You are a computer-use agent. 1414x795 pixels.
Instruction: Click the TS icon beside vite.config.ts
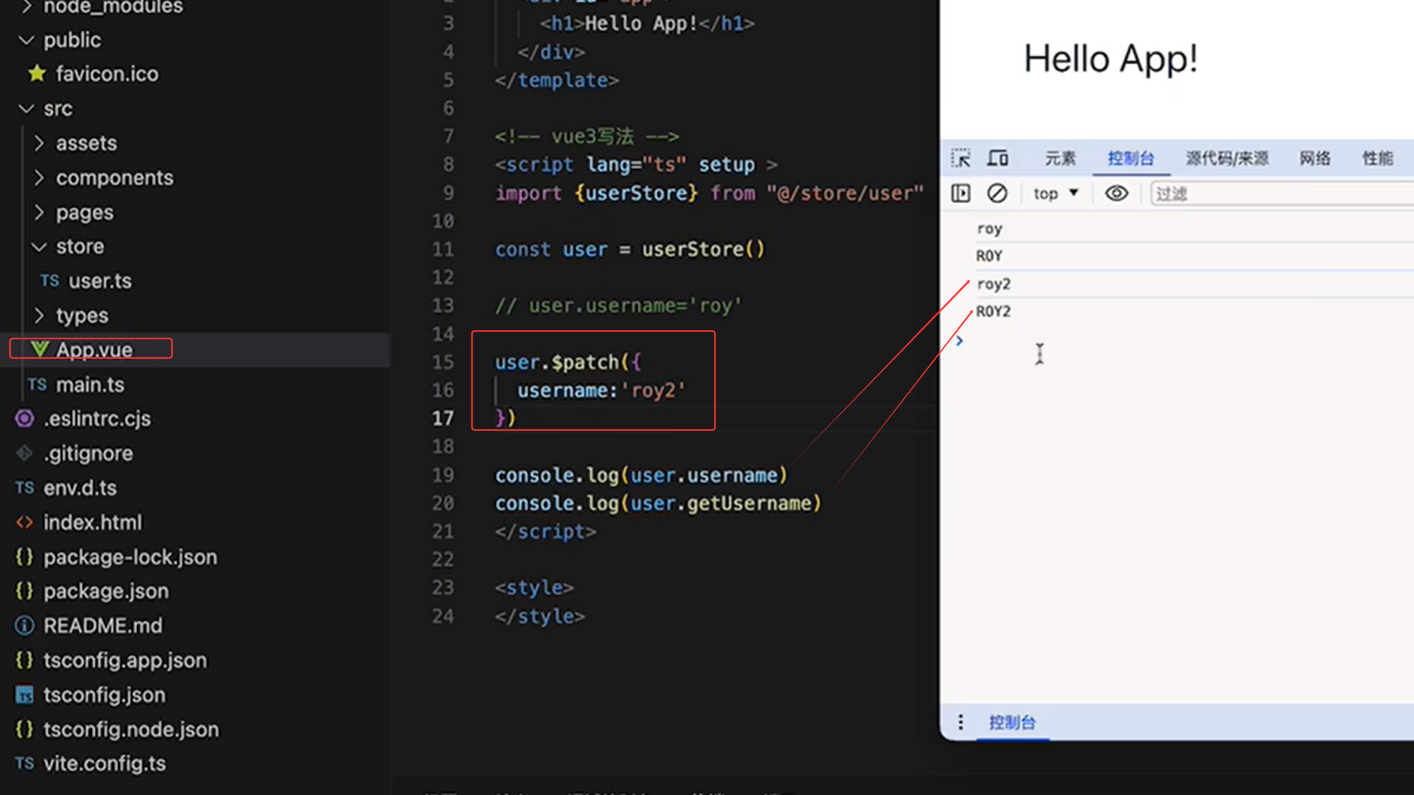[24, 764]
